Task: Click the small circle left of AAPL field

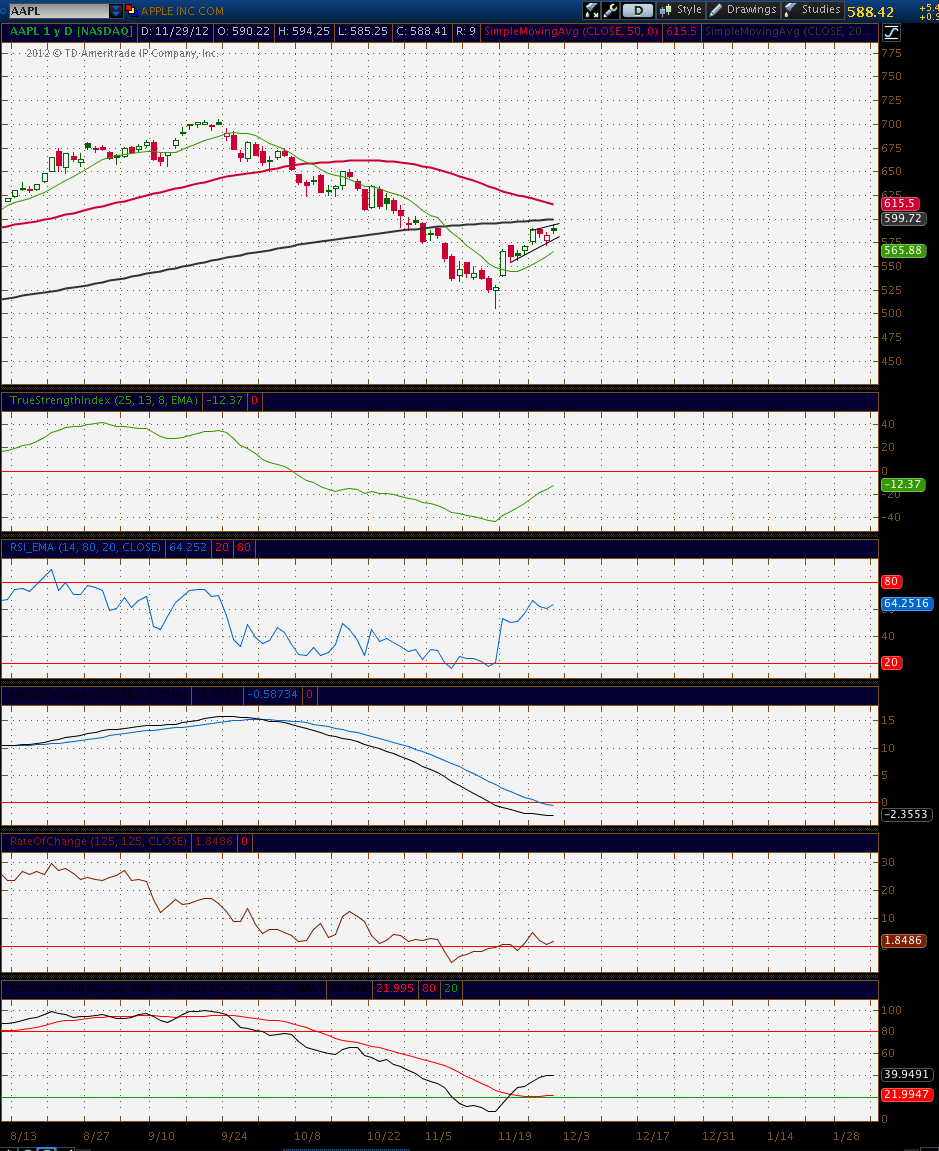Action: pyautogui.click(x=3, y=11)
